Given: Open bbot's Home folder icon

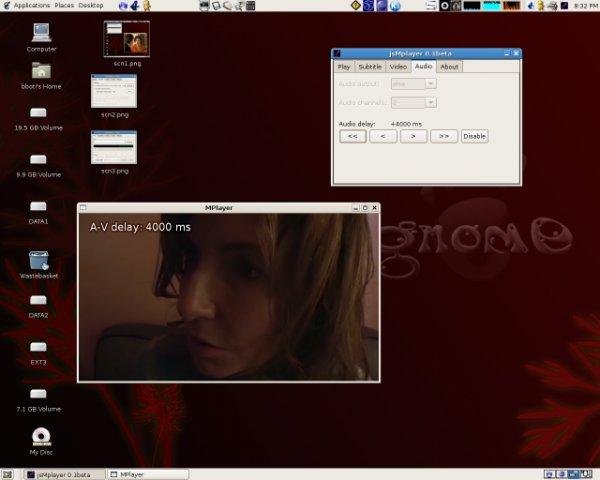Looking at the screenshot, I should click(x=40, y=70).
